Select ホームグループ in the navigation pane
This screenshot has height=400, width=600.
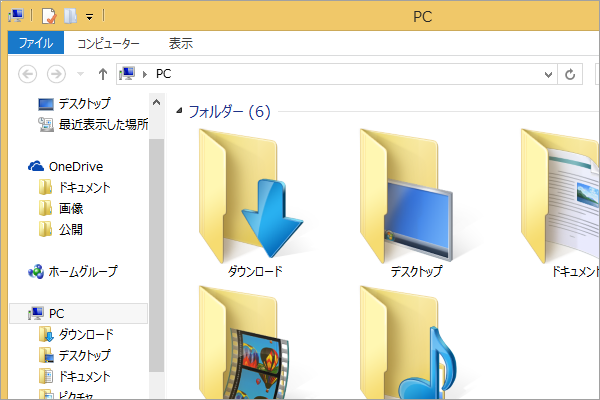point(73,272)
